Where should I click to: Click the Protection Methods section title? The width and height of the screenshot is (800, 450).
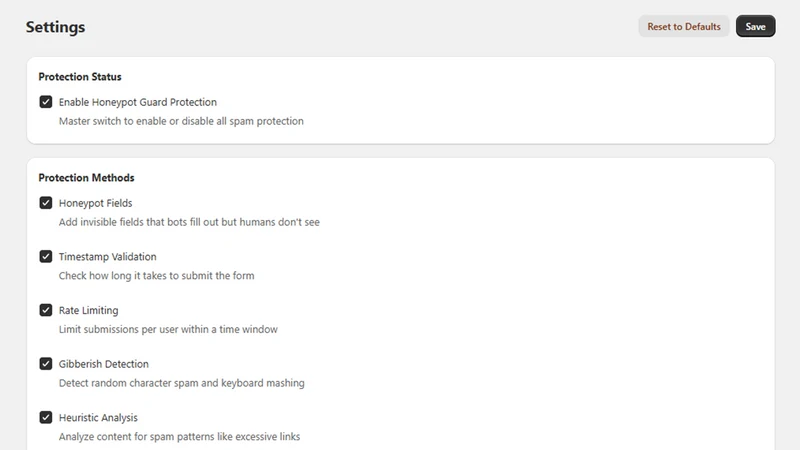pos(86,178)
